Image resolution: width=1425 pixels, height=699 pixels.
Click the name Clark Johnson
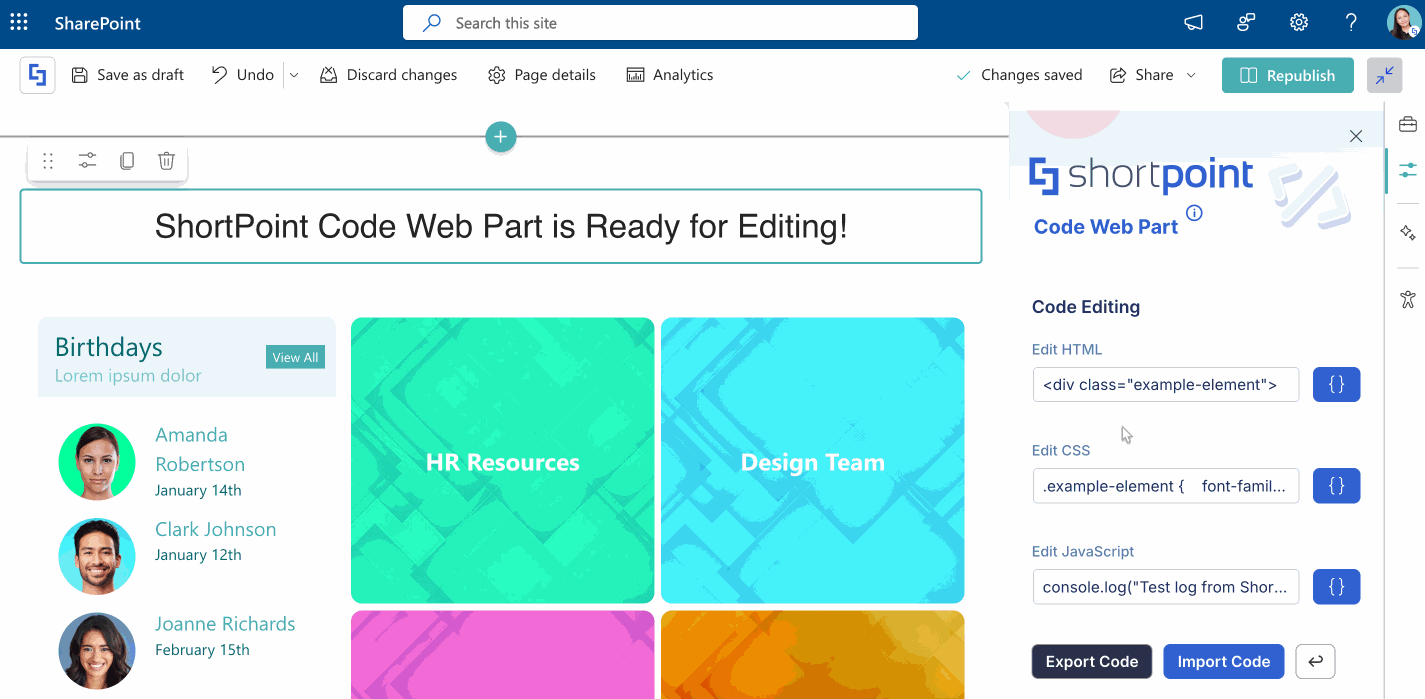pyautogui.click(x=216, y=529)
